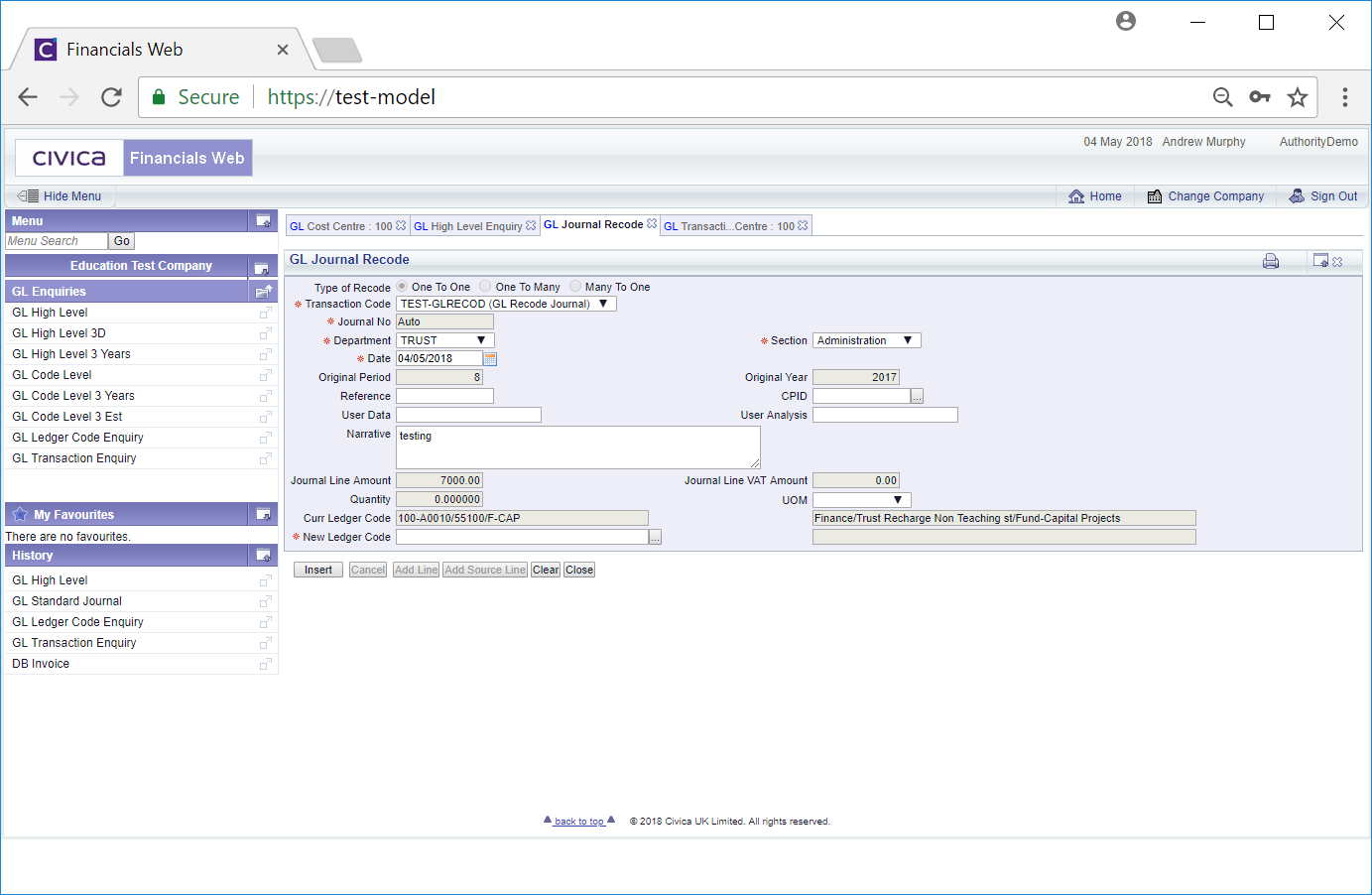Click the Reference input field
The height and width of the screenshot is (895, 1372).
pos(444,396)
